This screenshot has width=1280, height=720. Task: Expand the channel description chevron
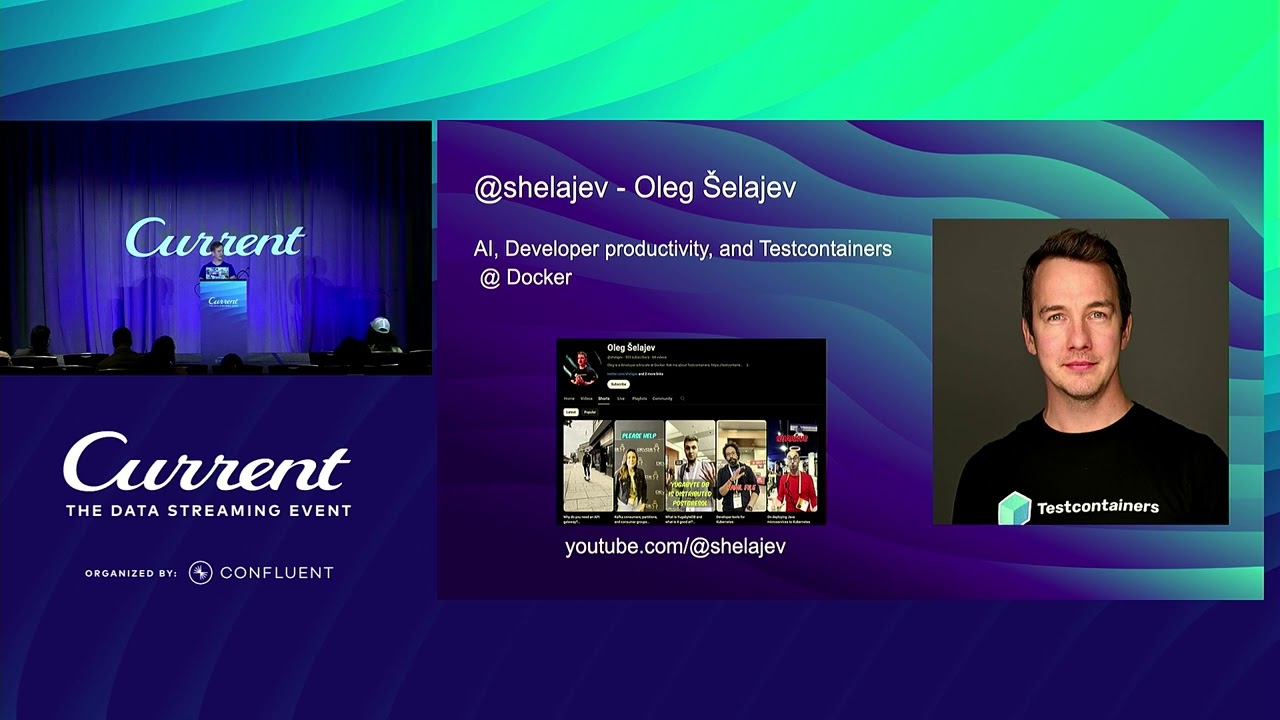pyautogui.click(x=747, y=365)
